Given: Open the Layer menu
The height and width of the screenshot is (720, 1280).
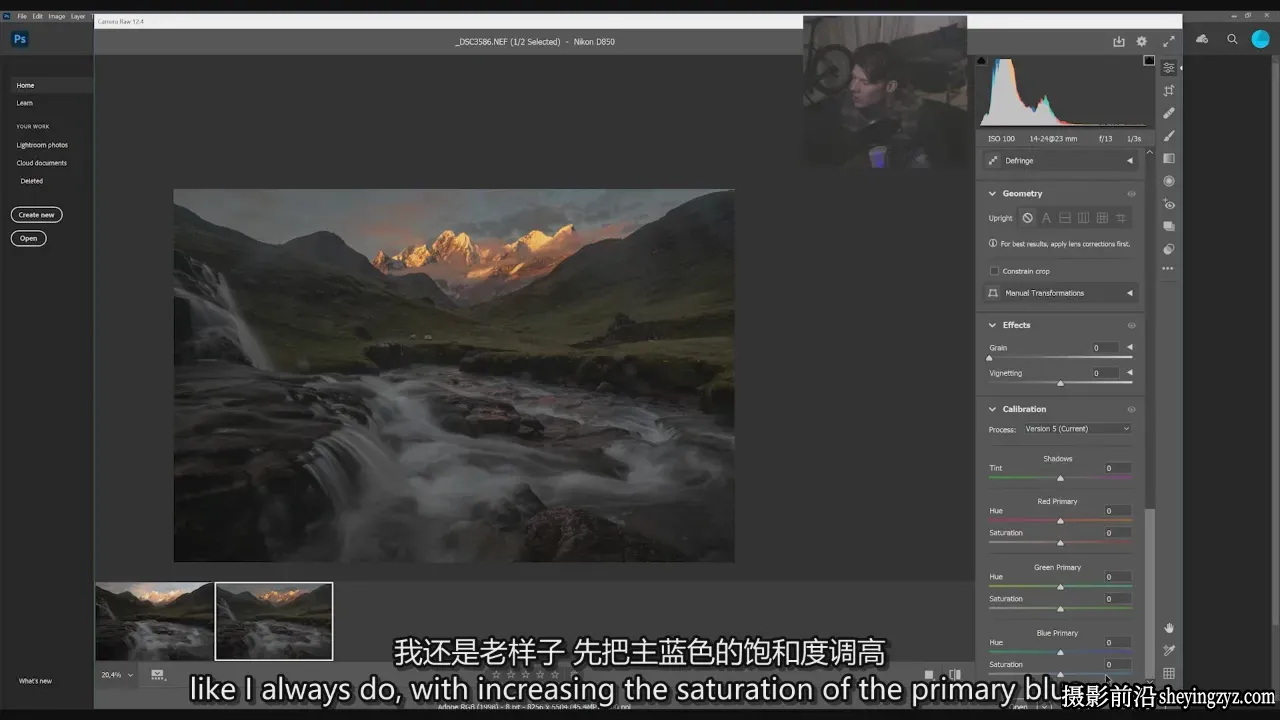Looking at the screenshot, I should pyautogui.click(x=78, y=16).
